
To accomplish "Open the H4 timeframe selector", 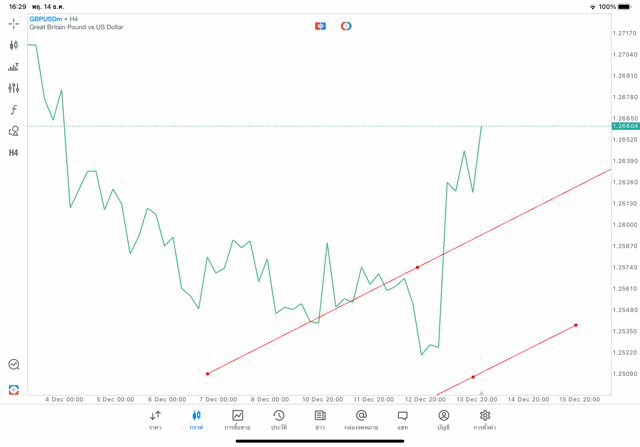I will [x=14, y=153].
